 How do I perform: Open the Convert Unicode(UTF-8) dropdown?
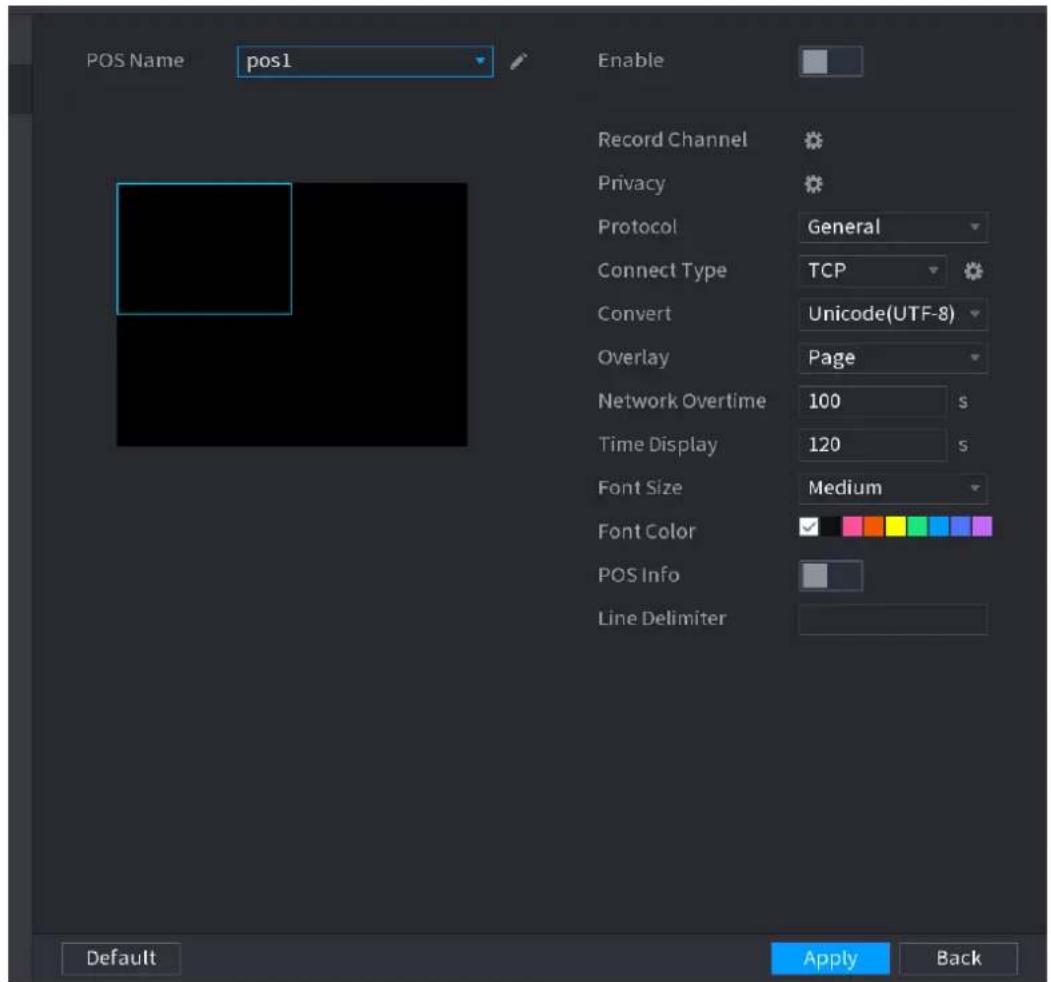[893, 314]
